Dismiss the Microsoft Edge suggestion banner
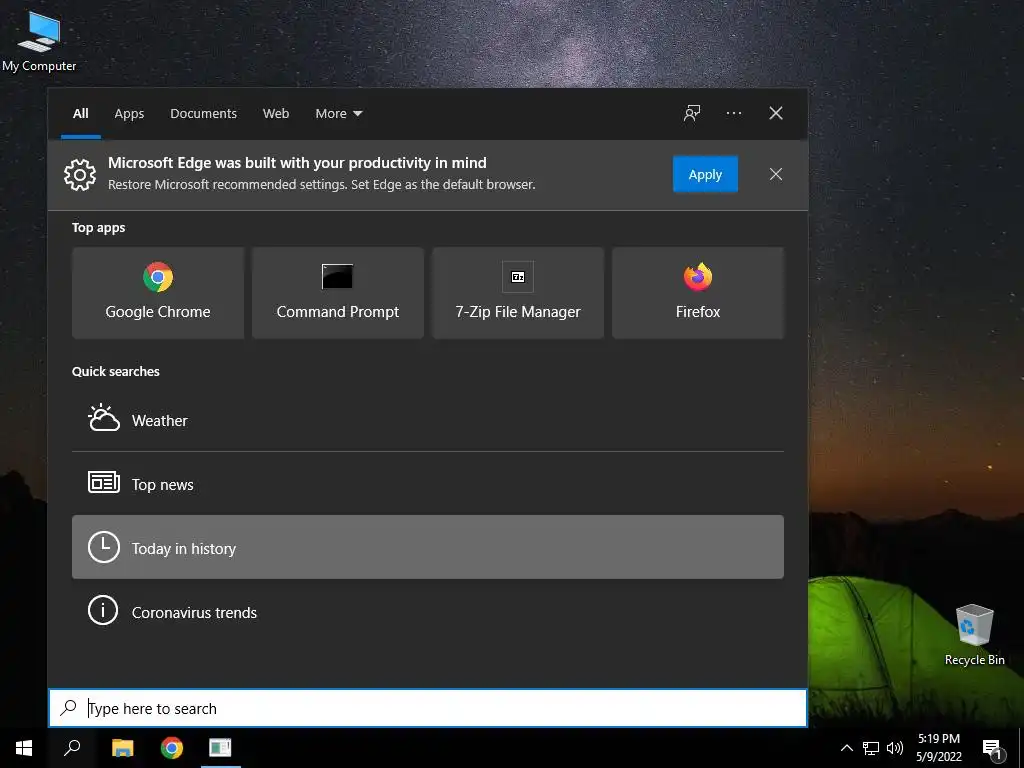 click(776, 174)
